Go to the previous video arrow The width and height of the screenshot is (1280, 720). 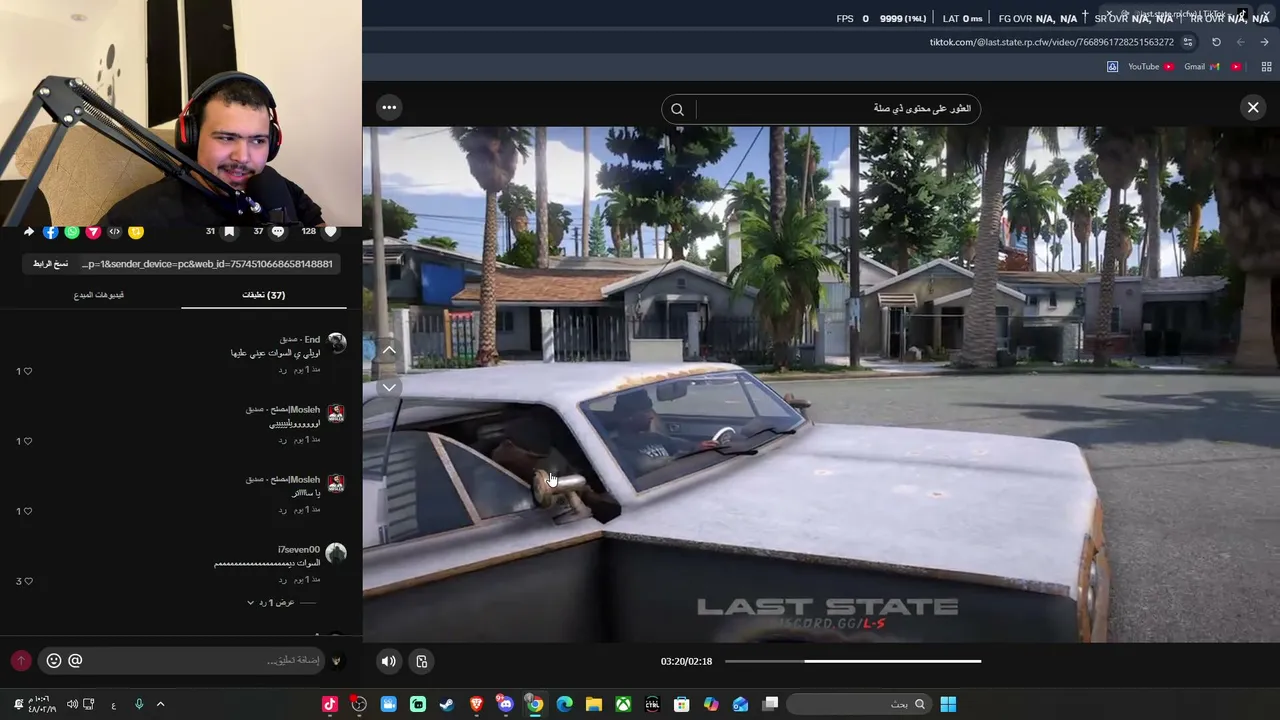[x=389, y=349]
